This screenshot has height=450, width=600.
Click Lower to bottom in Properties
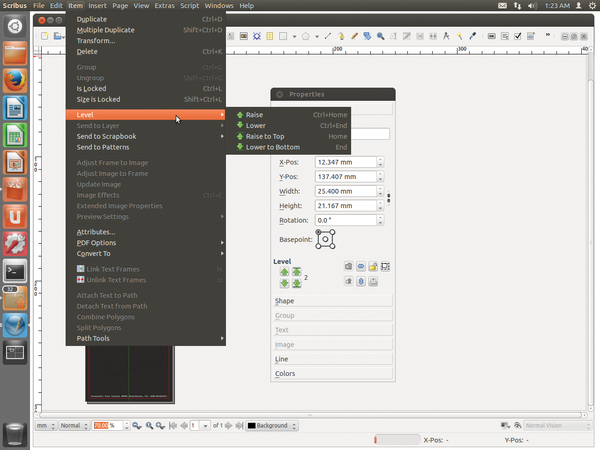[297, 284]
